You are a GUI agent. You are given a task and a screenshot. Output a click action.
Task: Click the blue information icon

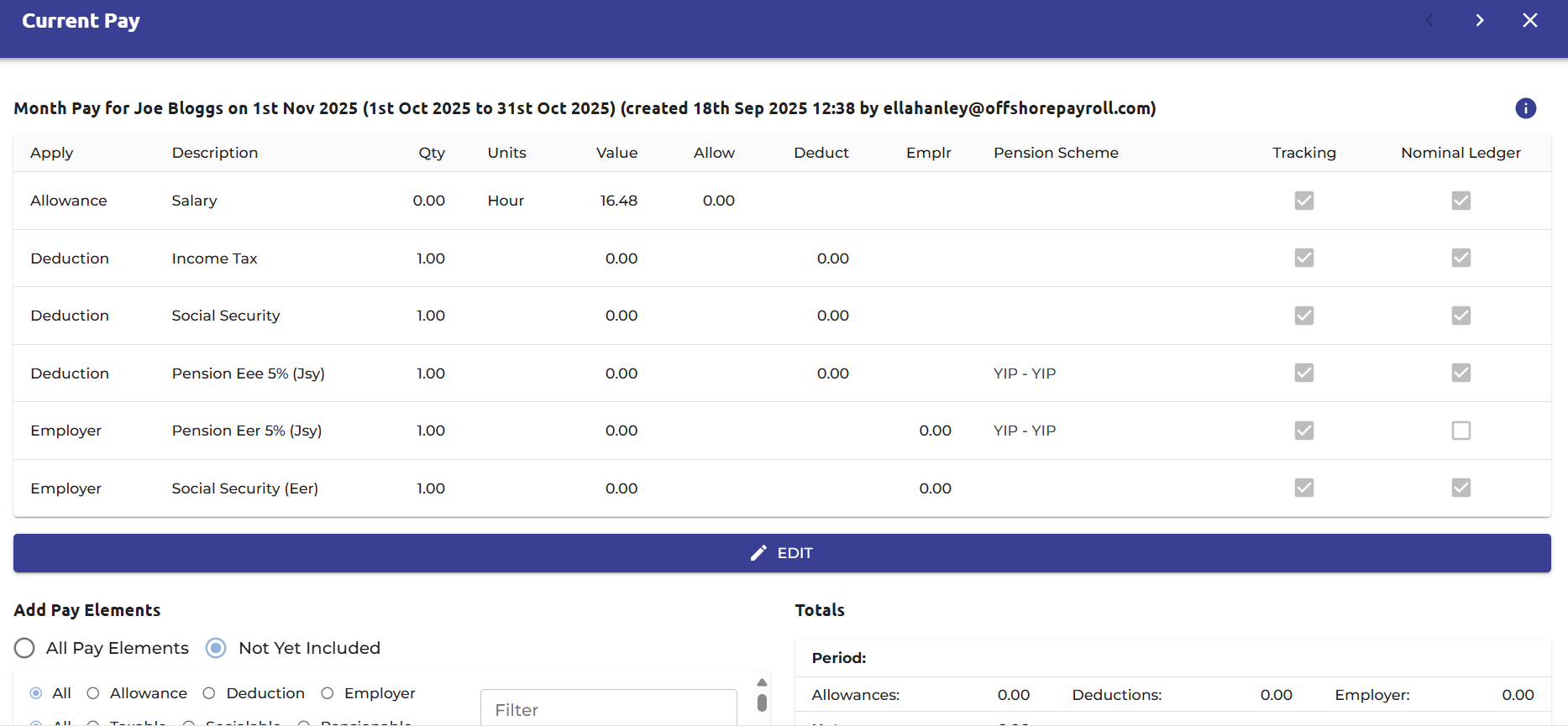click(x=1525, y=108)
